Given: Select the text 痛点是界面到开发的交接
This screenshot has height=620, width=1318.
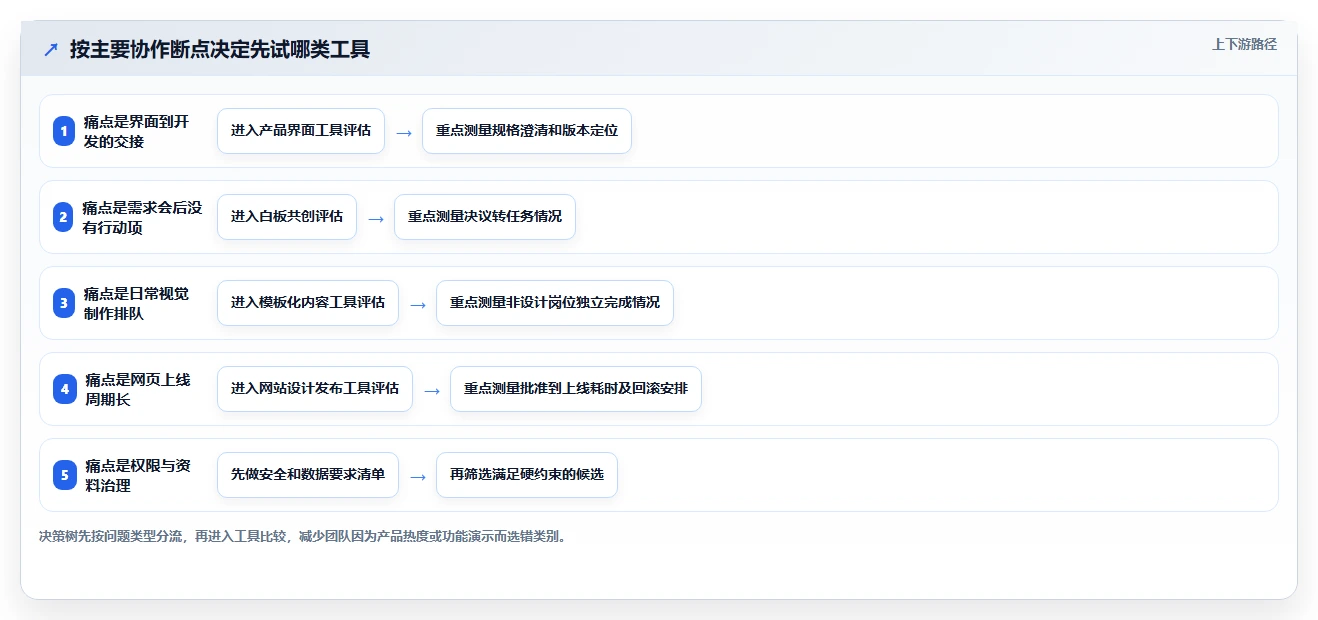Looking at the screenshot, I should point(136,131).
